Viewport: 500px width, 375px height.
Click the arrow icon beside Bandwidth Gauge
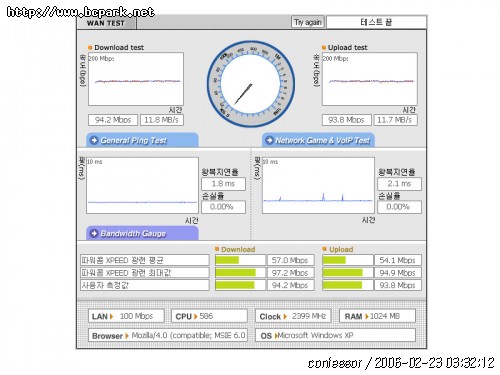[94, 233]
